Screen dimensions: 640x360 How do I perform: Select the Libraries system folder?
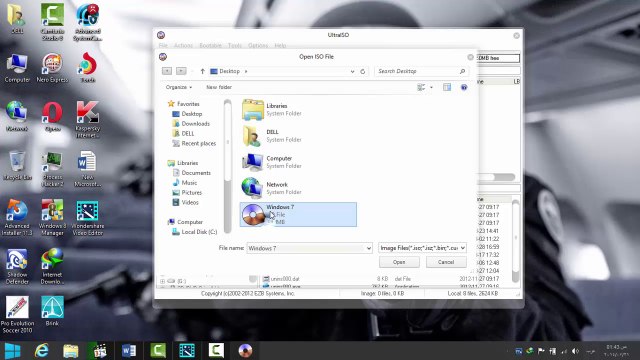tap(272, 109)
